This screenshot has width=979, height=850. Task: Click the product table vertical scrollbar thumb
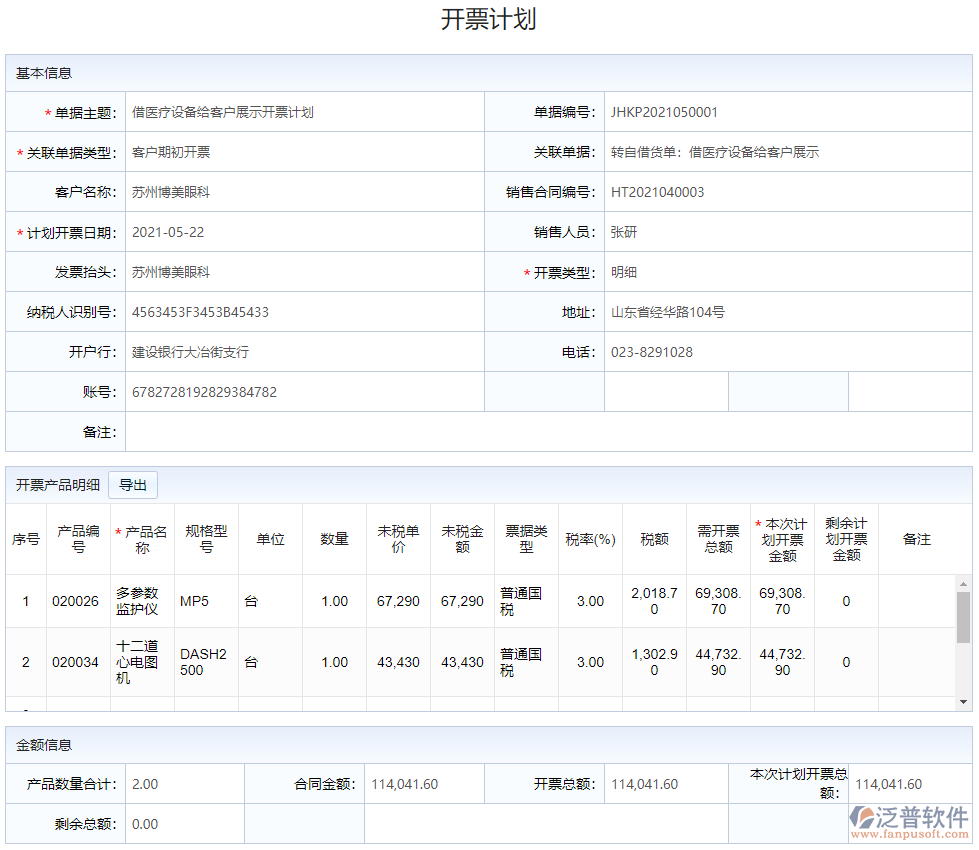pos(963,616)
